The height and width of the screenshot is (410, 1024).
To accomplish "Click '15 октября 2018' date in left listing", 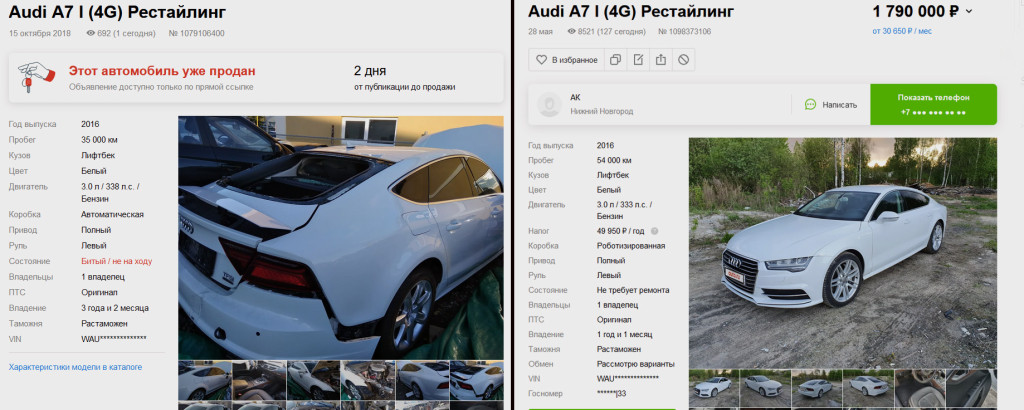I will coord(40,33).
